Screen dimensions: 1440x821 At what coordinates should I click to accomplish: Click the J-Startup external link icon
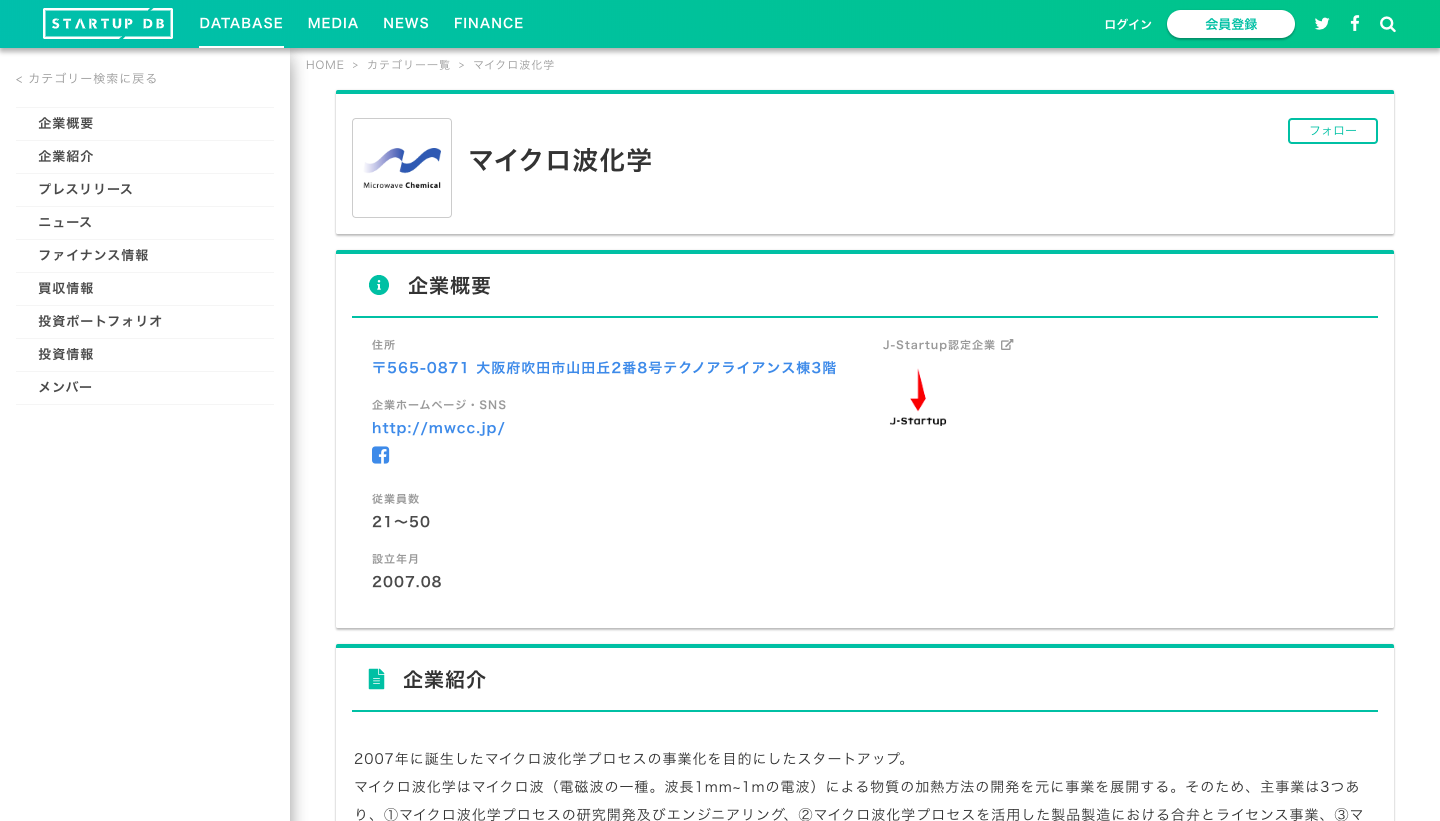click(1008, 344)
